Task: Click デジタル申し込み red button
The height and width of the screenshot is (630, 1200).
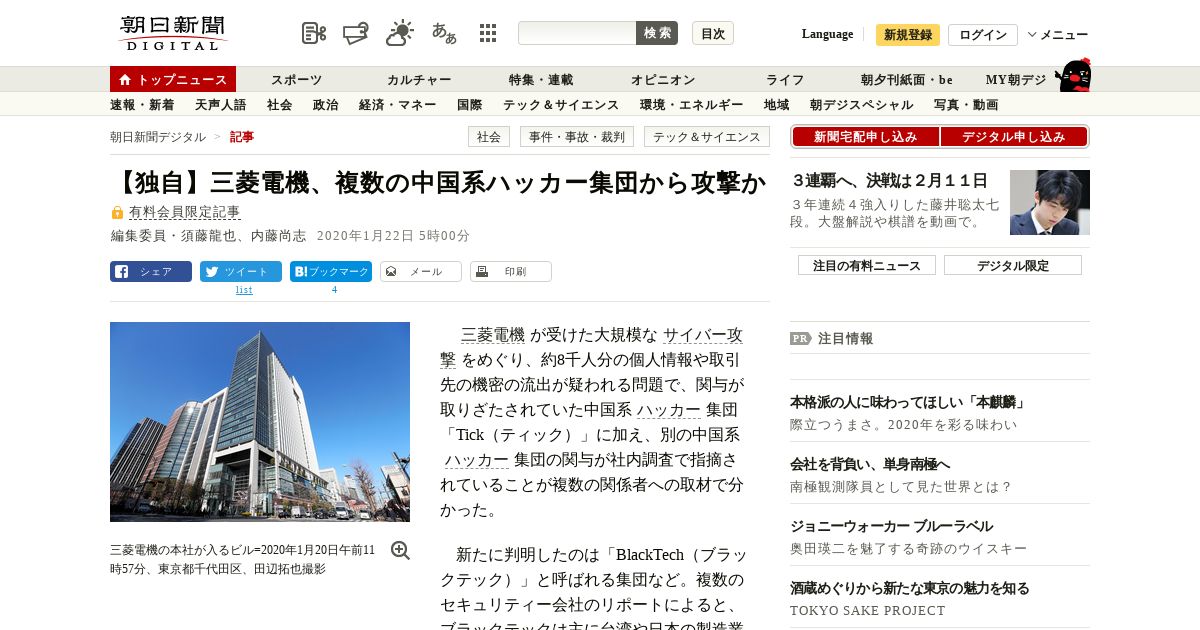Action: coord(1014,137)
